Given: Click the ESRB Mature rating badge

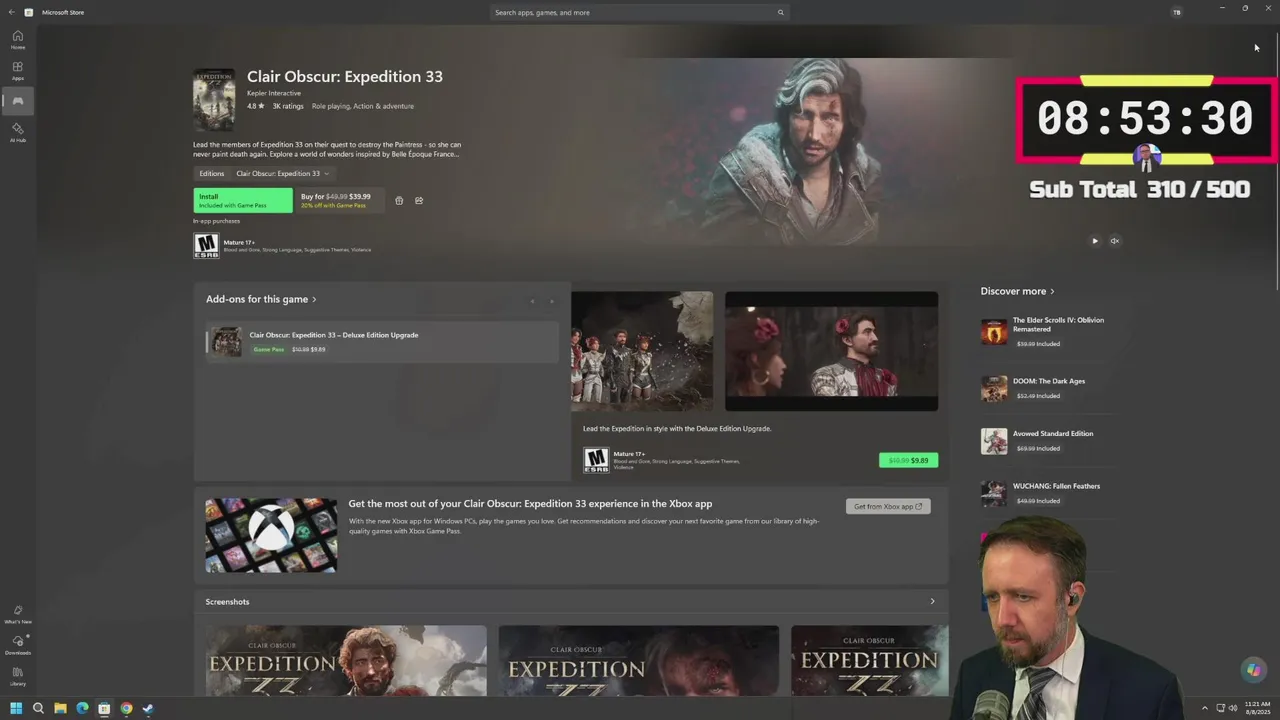Looking at the screenshot, I should coord(206,245).
